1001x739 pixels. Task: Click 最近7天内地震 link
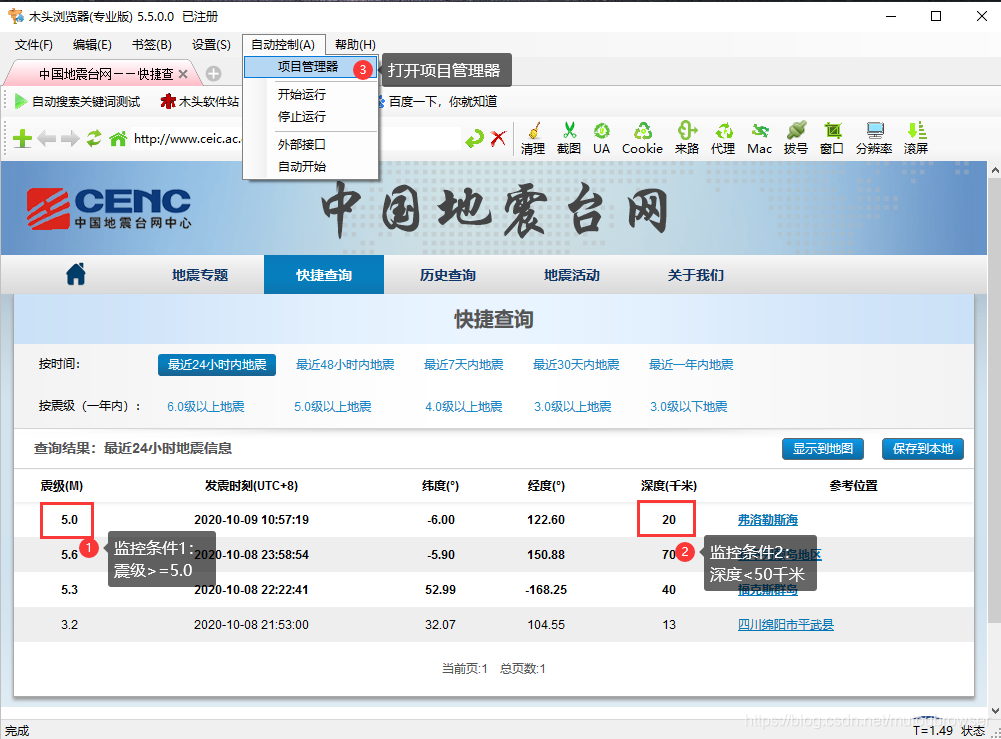pos(463,364)
